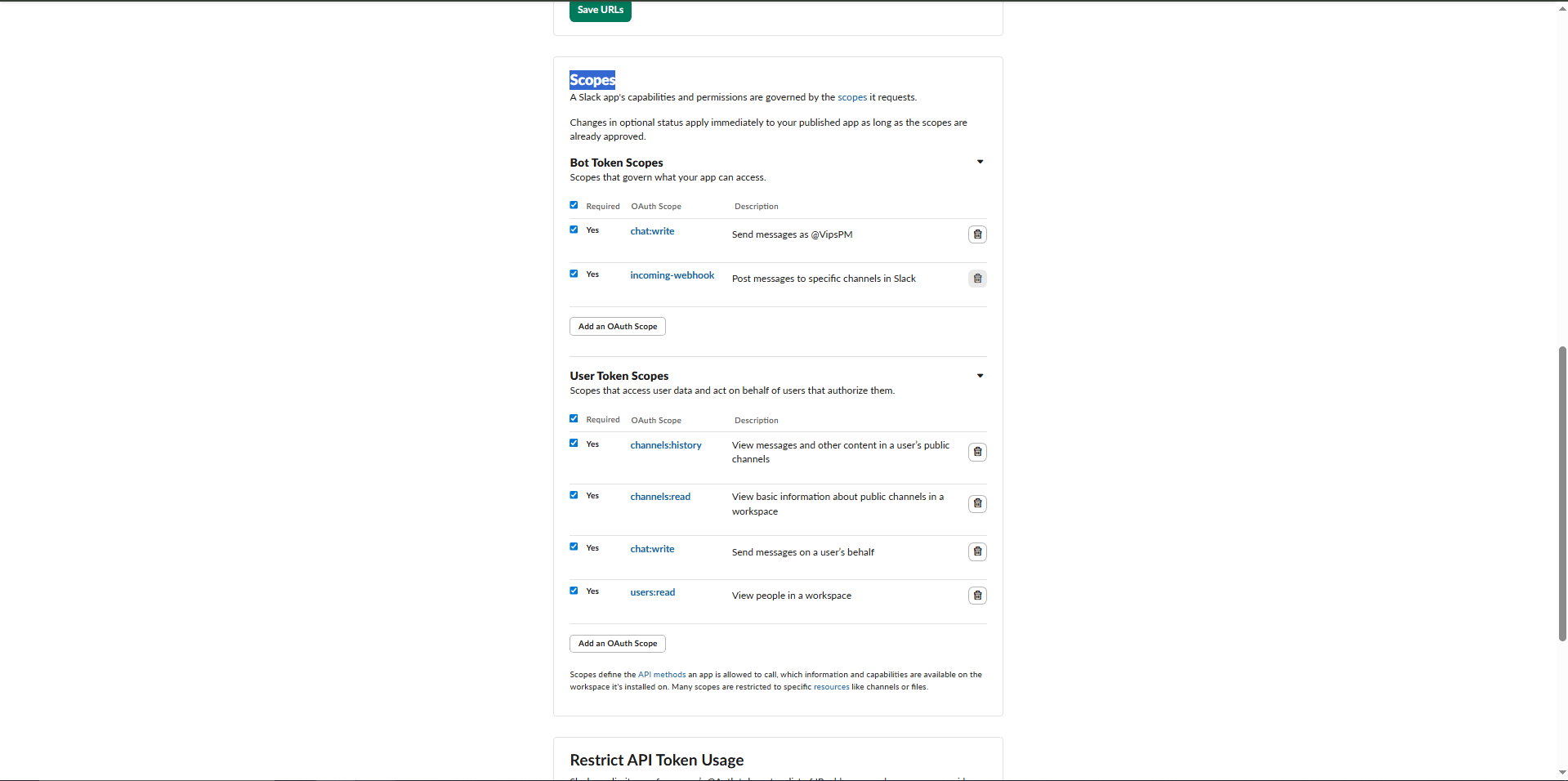Add an OAuth Scope under Bot Token Scopes
The image size is (1568, 781).
point(617,326)
